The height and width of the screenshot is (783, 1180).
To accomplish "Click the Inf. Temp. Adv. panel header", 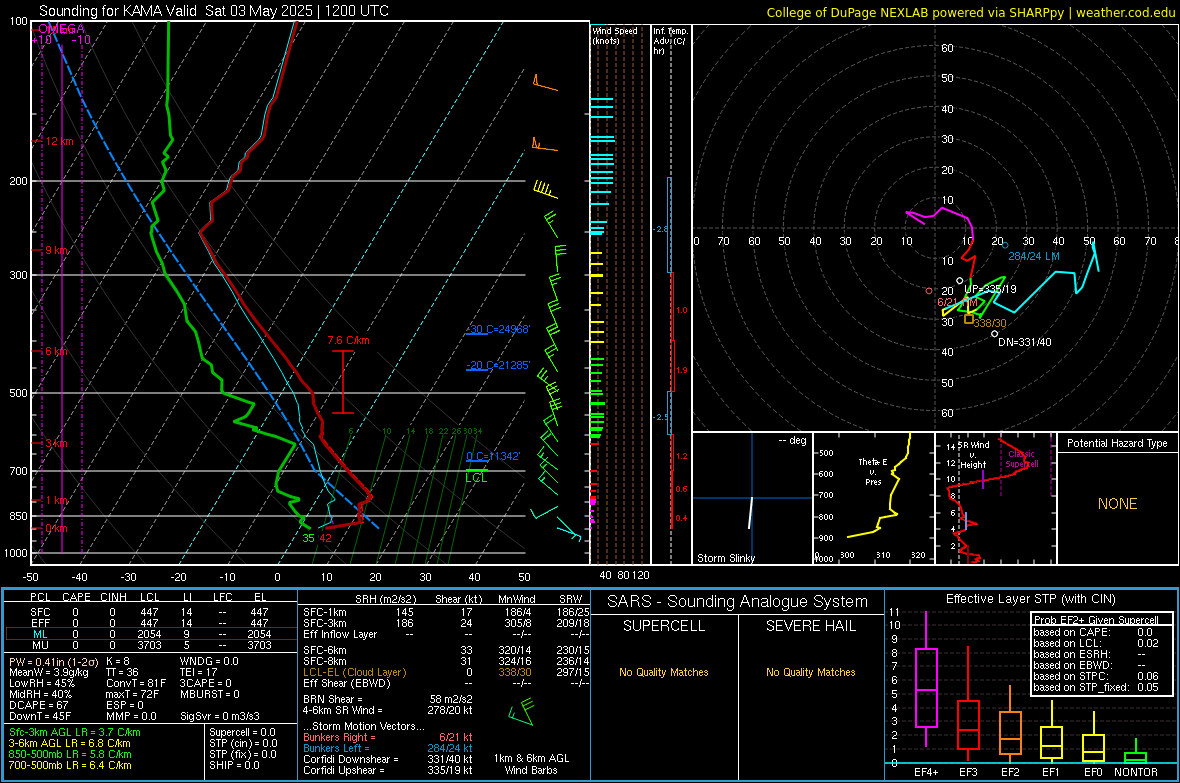I will click(x=669, y=41).
